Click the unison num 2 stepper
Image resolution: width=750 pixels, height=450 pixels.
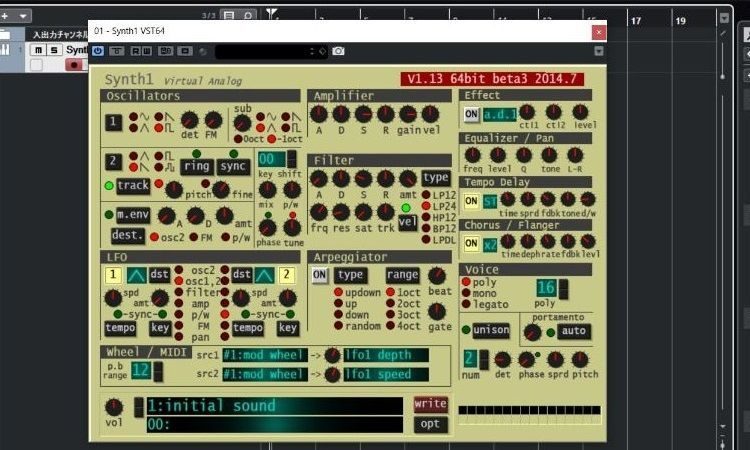coord(484,360)
